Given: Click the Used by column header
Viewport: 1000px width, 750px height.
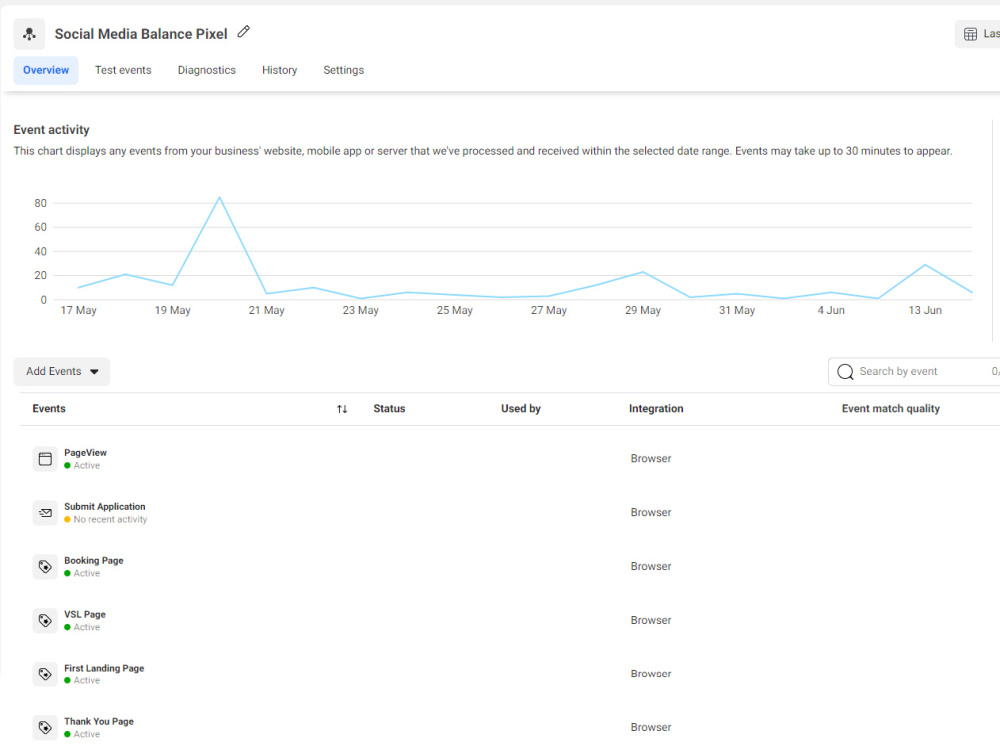Looking at the screenshot, I should pos(520,409).
